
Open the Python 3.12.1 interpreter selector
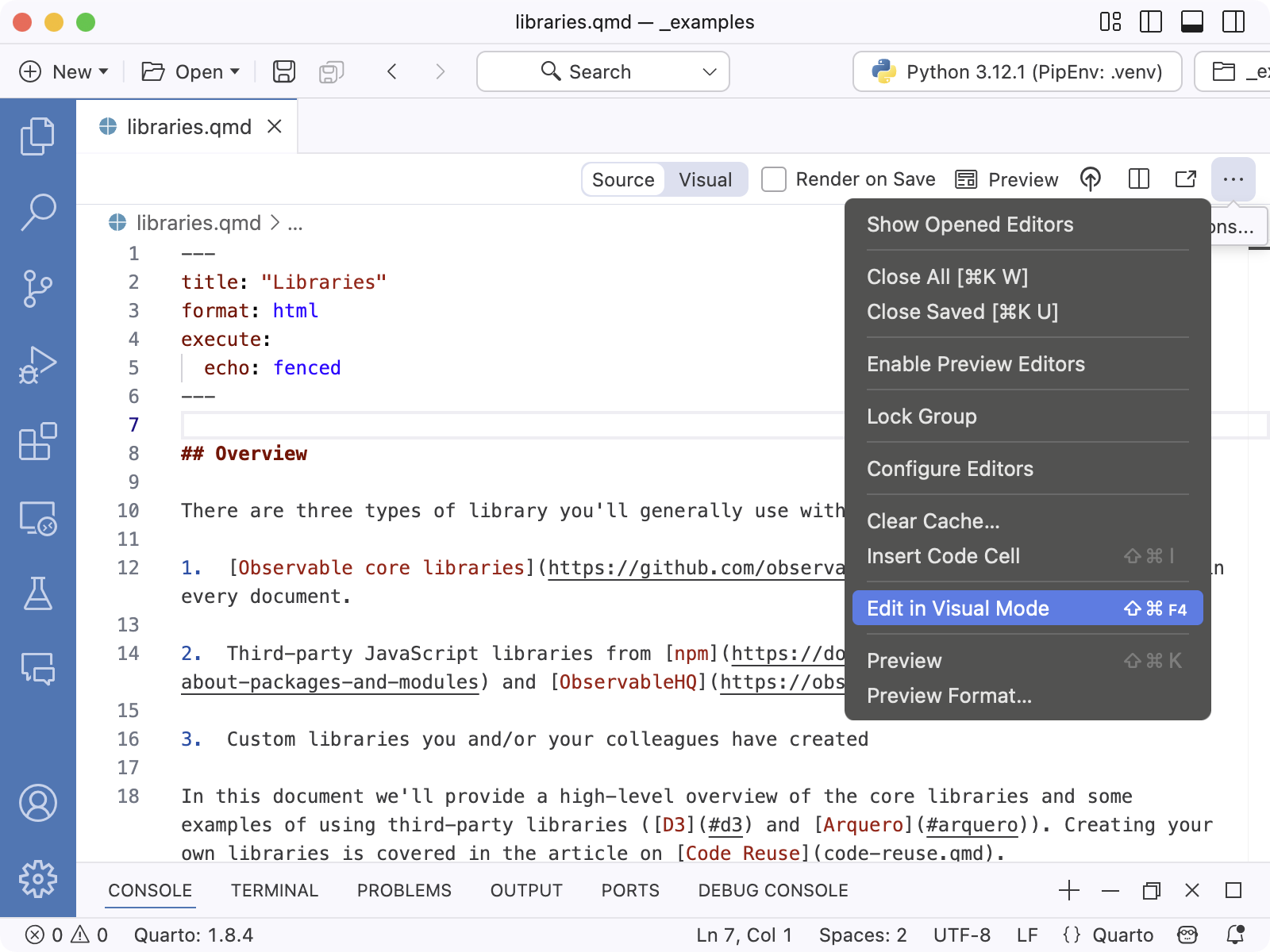coord(1016,71)
